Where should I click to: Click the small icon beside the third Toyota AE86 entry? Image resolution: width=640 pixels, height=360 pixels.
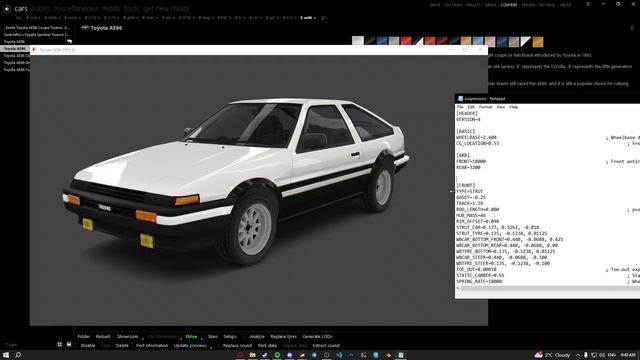69,41
